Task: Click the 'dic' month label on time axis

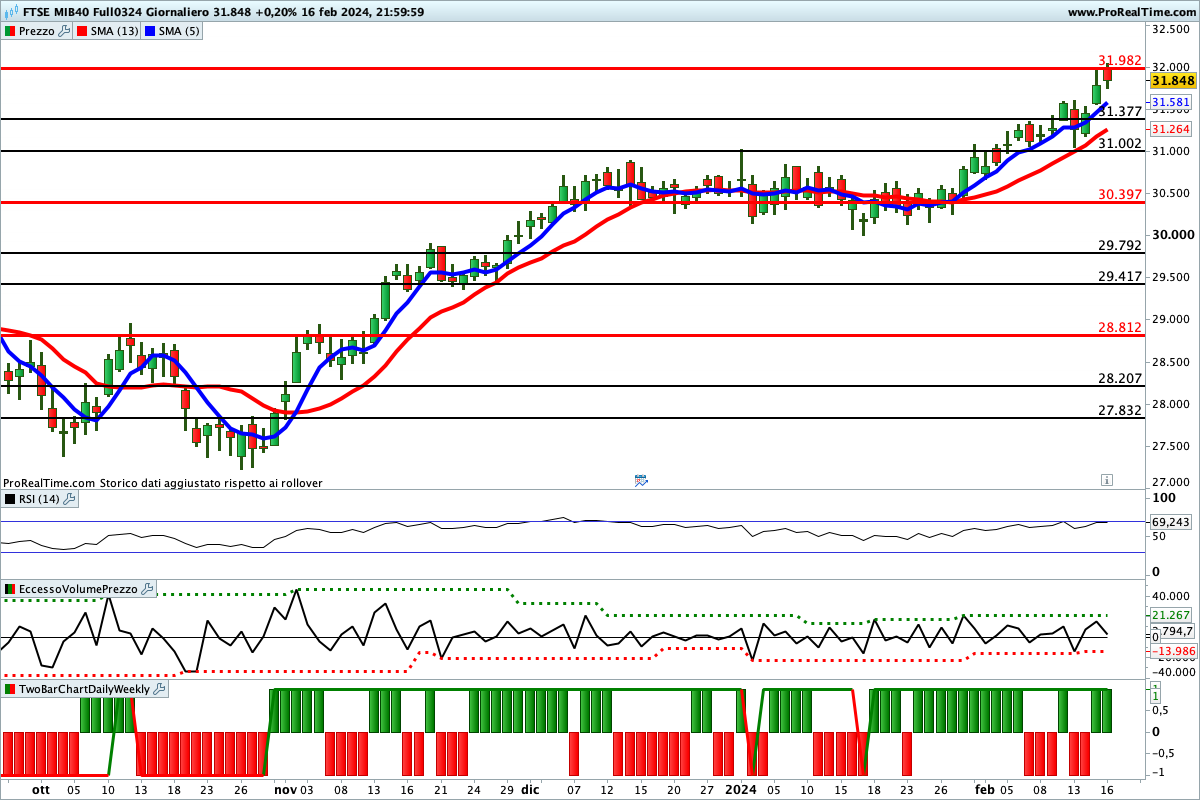Action: pyautogui.click(x=529, y=789)
